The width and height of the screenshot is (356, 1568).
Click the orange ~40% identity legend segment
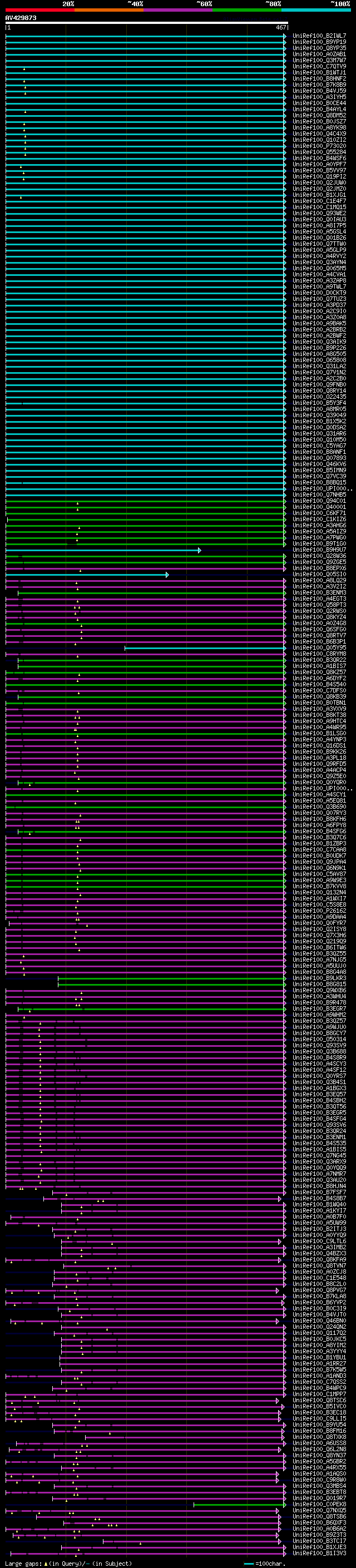[x=109, y=10]
